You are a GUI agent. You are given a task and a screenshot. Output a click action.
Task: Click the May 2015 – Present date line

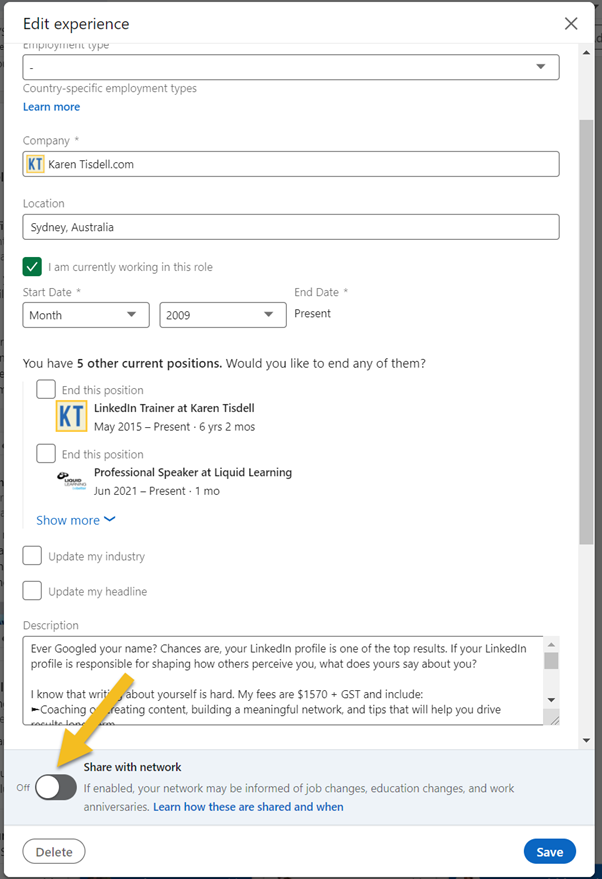[174, 427]
